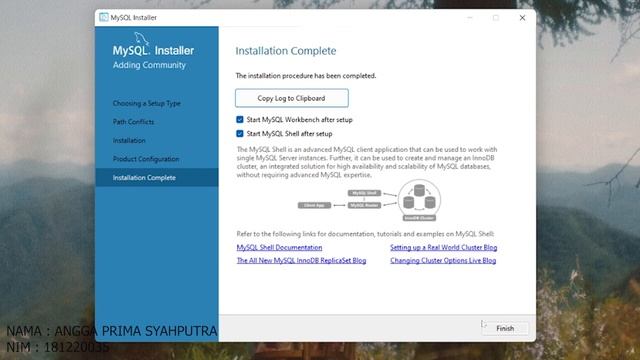Click the MySQL Installer title bar icon

(104, 17)
